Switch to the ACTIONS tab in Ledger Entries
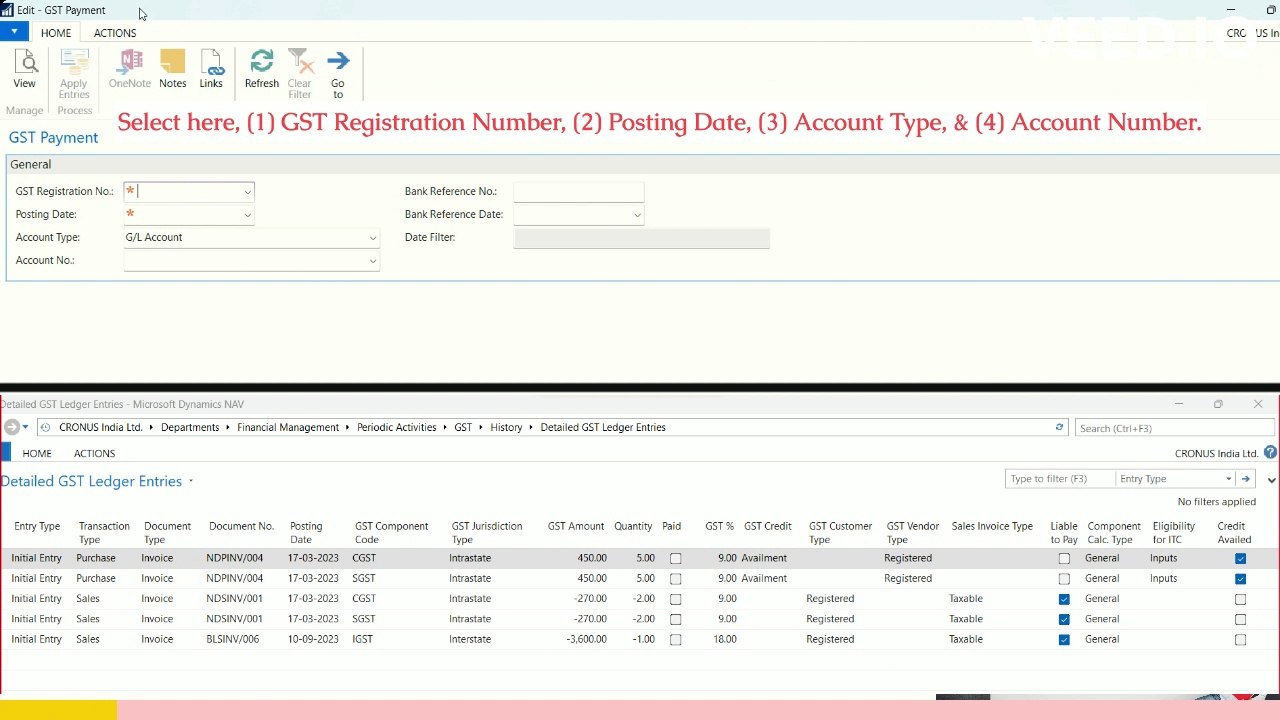 click(93, 453)
